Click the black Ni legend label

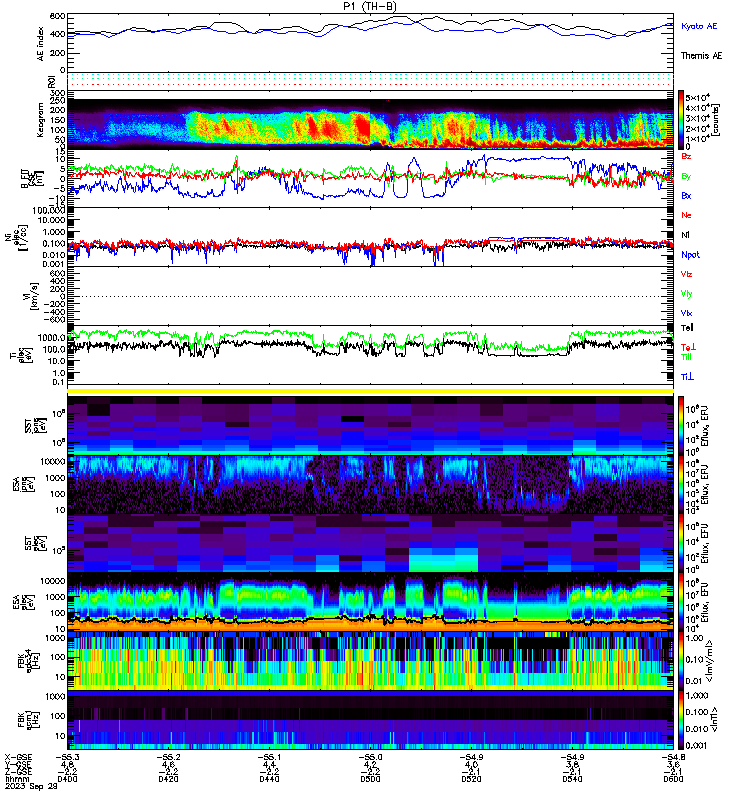685,235
